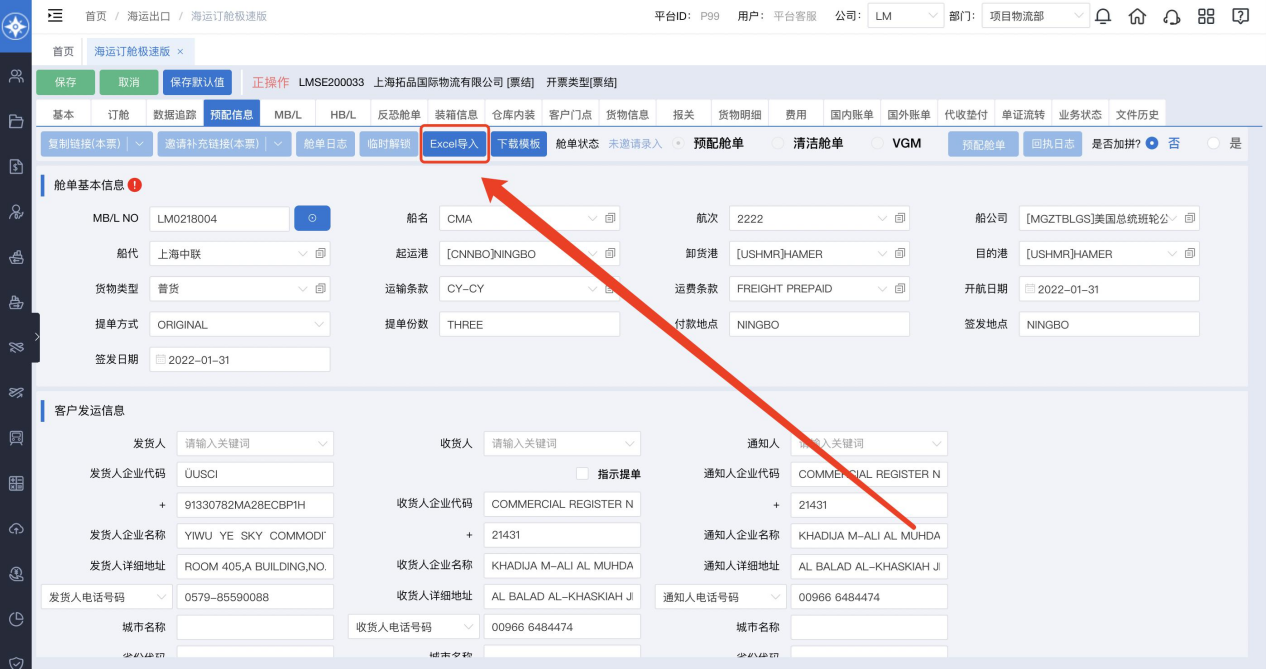Expand the 部门 项目物流部 dropdown
This screenshot has height=669, width=1266.
coord(1035,16)
